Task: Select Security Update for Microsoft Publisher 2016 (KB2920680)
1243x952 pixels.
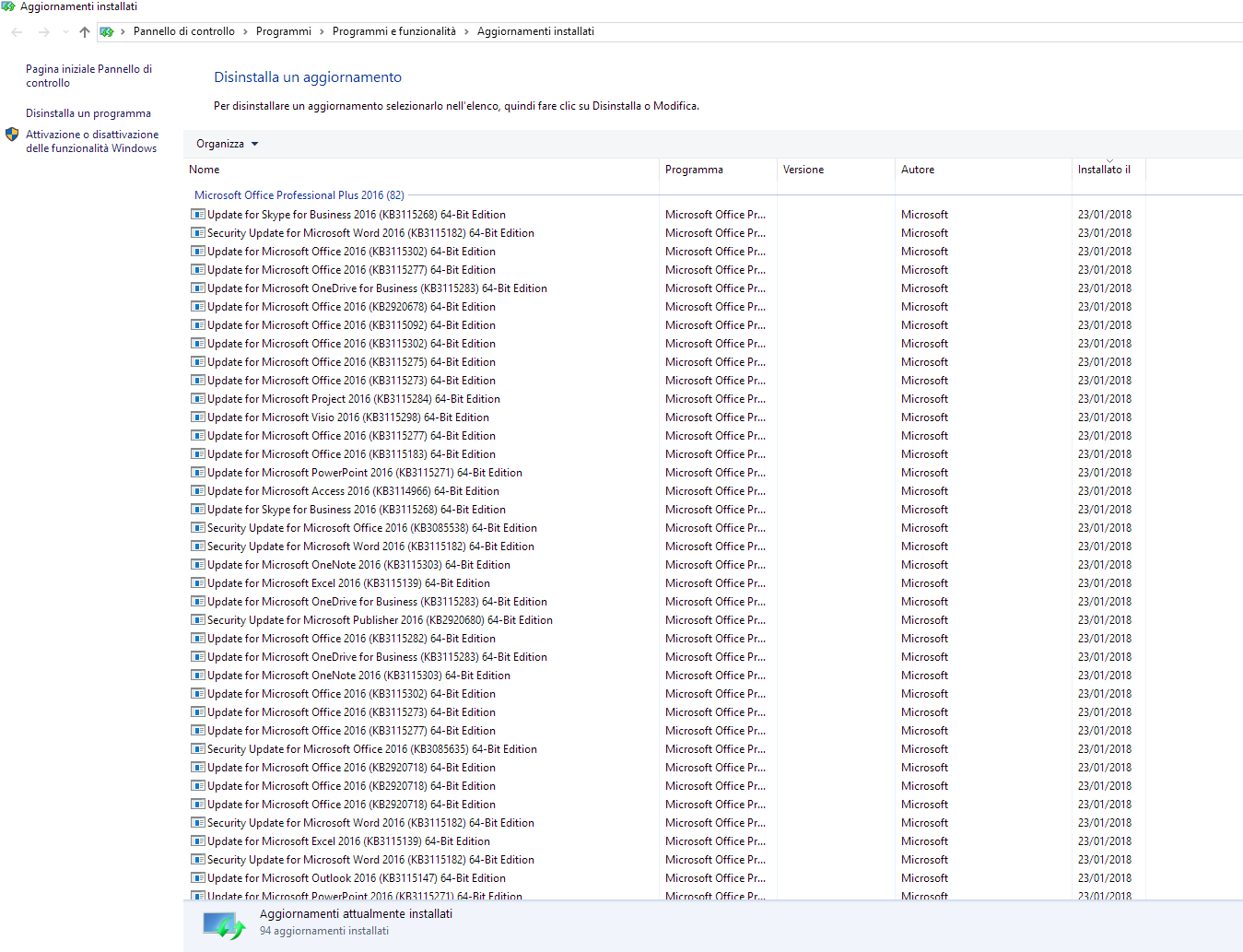Action: (664, 620)
